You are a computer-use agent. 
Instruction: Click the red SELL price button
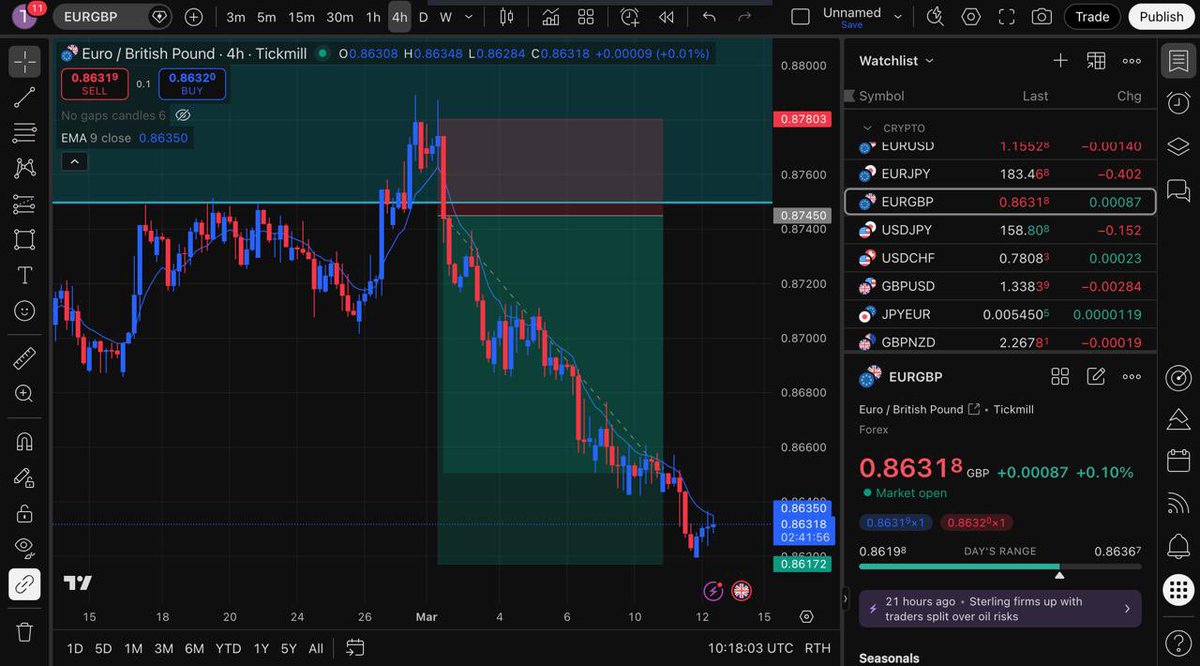point(95,84)
